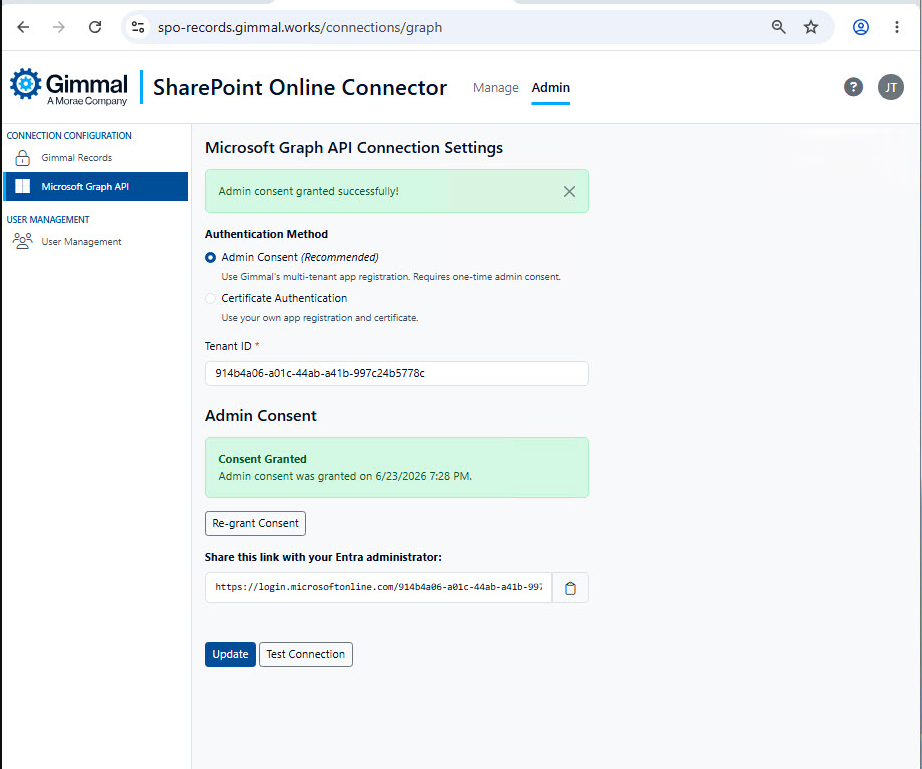Click the User Management section header
Image resolution: width=922 pixels, height=769 pixels.
(48, 219)
